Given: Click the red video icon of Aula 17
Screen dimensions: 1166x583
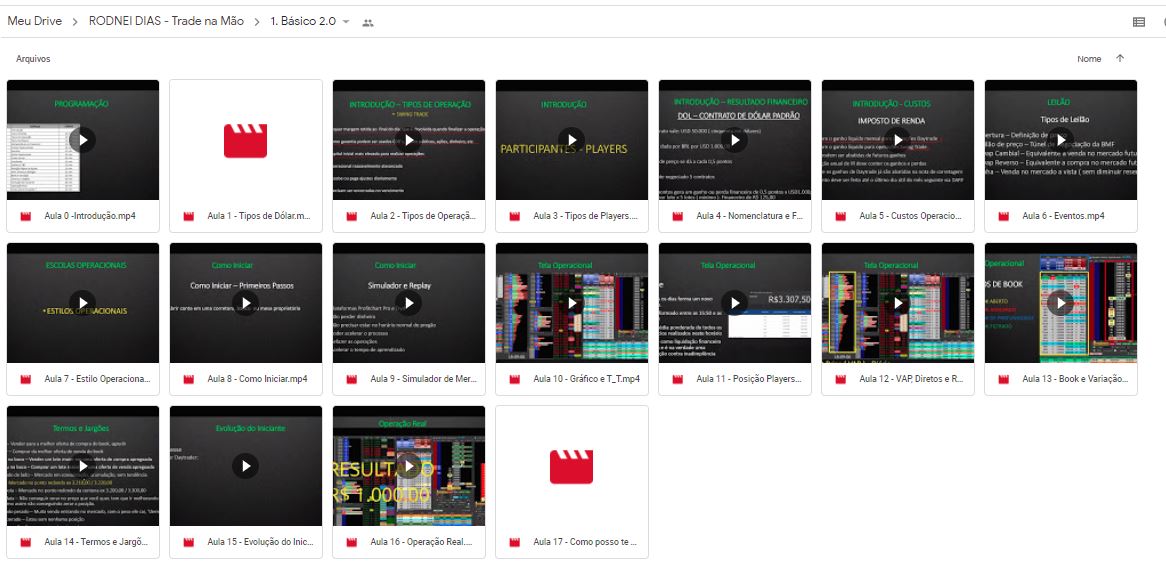Looking at the screenshot, I should (x=571, y=466).
